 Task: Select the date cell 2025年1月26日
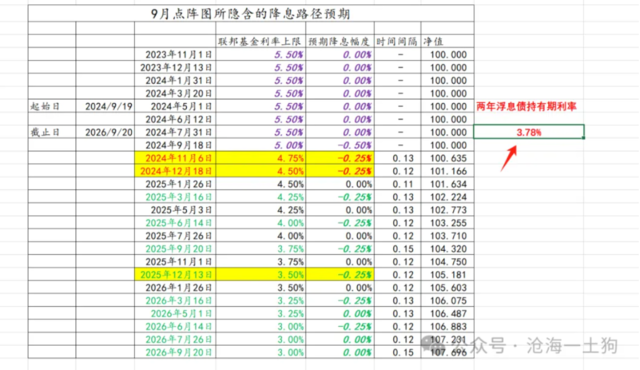click(175, 184)
